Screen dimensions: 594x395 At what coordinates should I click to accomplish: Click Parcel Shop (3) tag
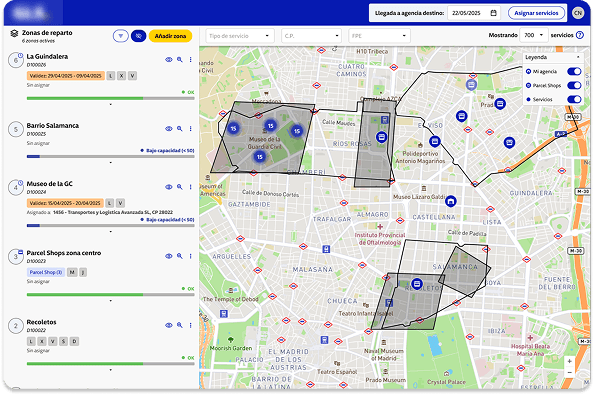click(x=46, y=272)
